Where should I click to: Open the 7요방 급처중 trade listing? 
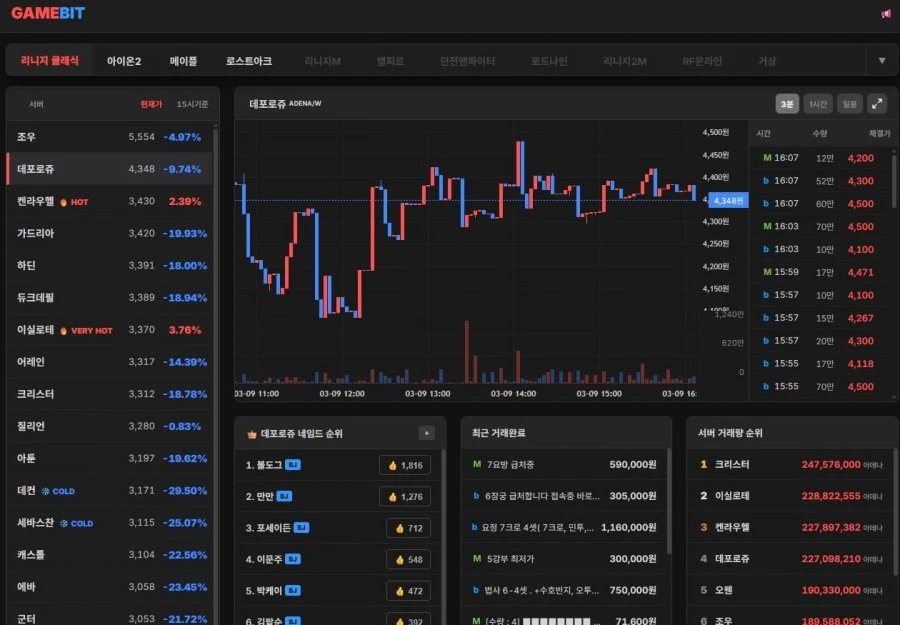point(564,464)
